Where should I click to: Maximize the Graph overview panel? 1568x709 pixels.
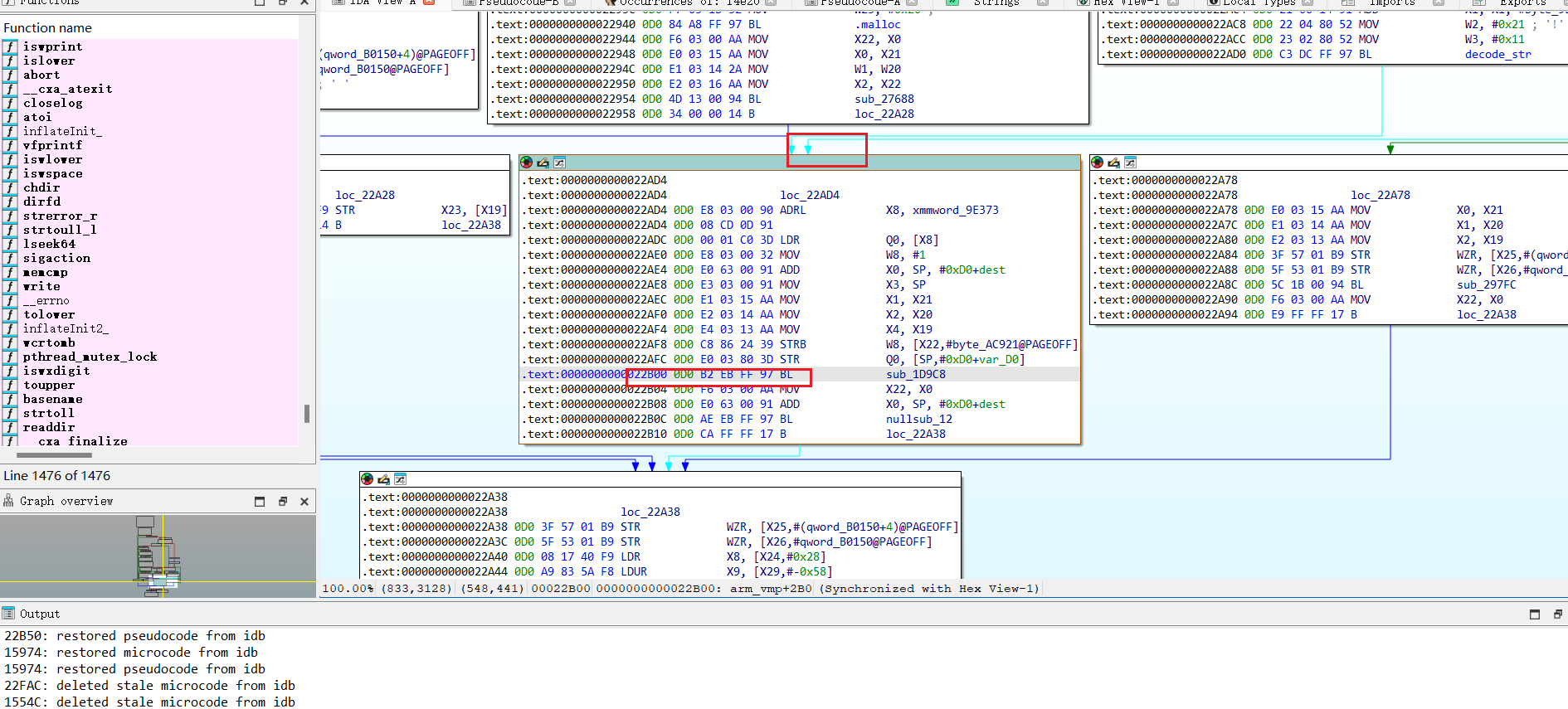coord(260,502)
